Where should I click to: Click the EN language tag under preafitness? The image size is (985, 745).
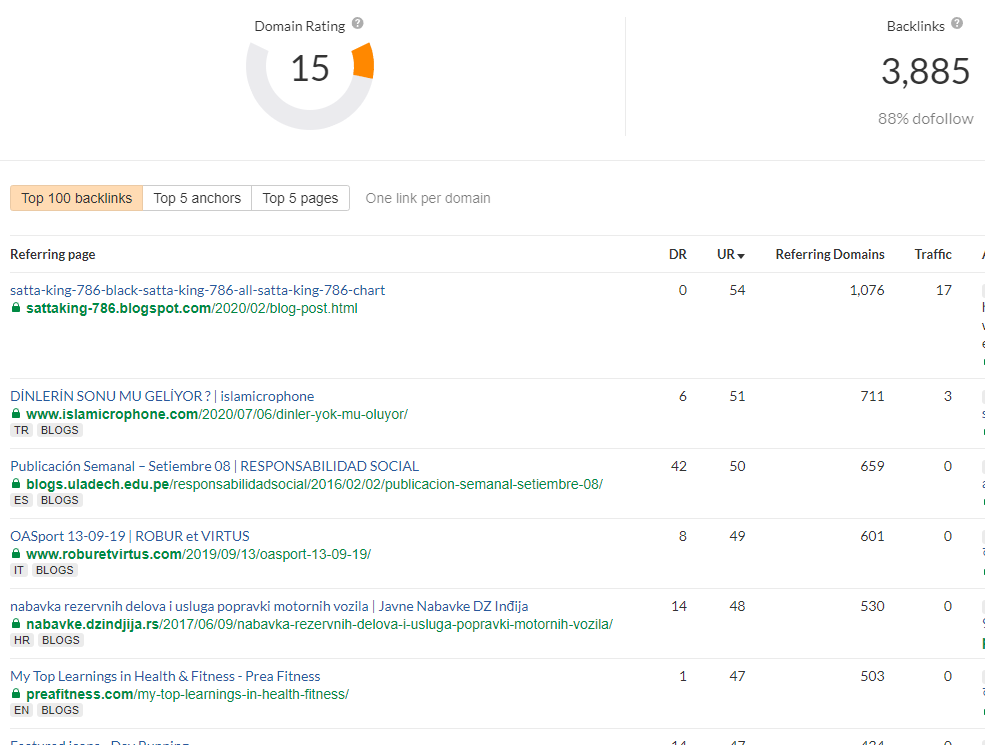click(x=21, y=710)
